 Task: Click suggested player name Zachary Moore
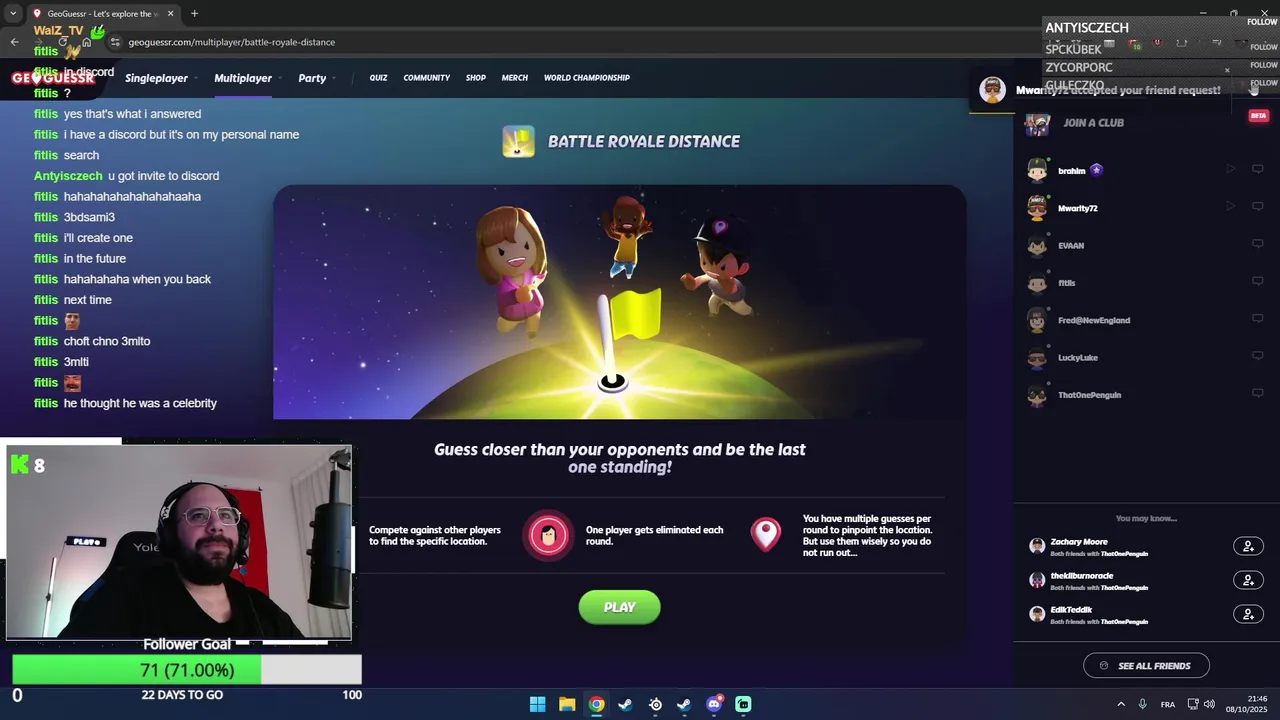tap(1079, 542)
